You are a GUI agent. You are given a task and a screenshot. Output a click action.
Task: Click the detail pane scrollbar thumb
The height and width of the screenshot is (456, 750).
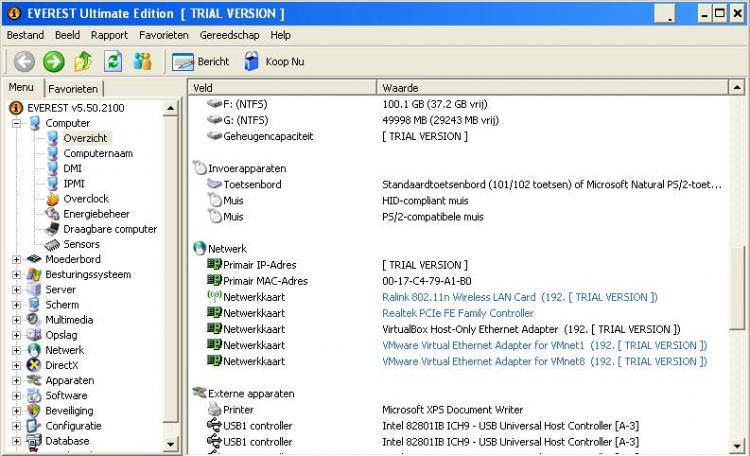pos(737,287)
